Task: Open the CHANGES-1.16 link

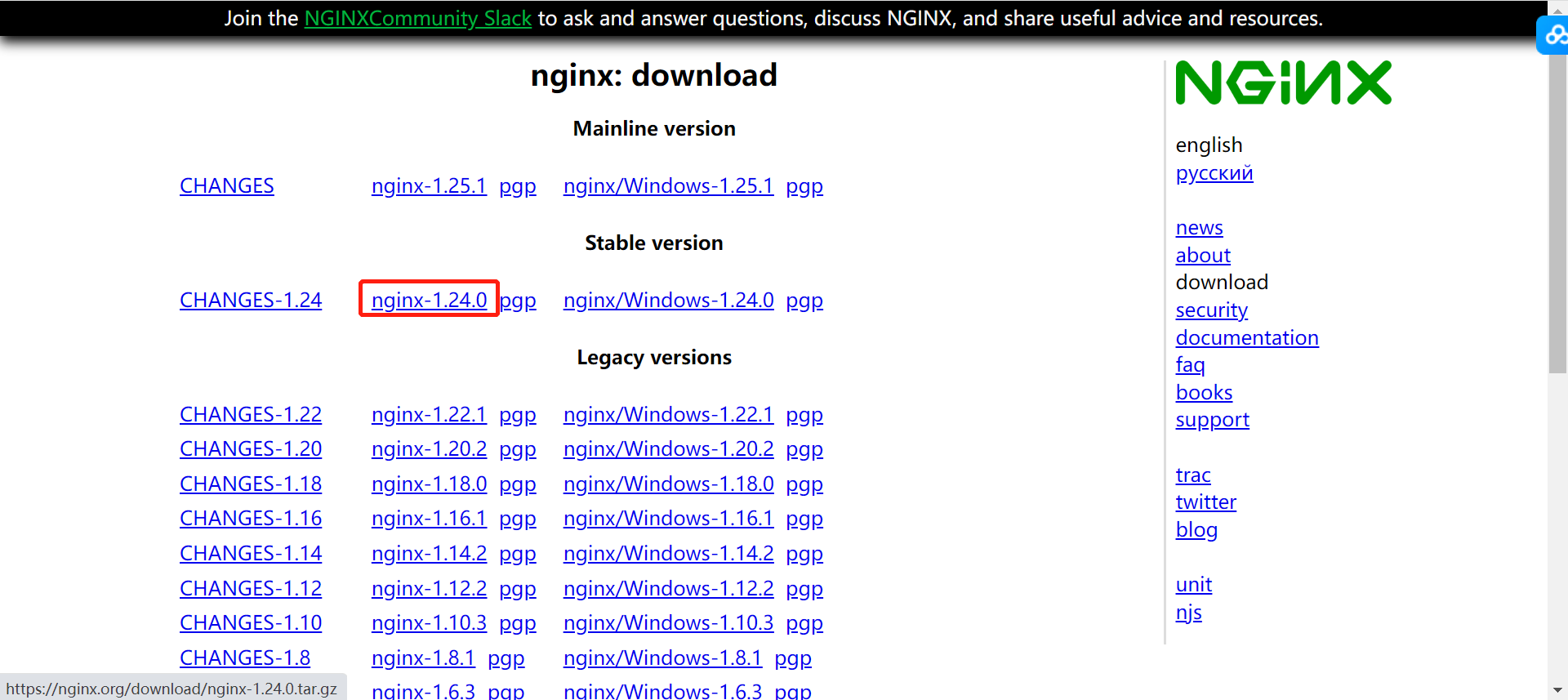Action: (x=251, y=519)
